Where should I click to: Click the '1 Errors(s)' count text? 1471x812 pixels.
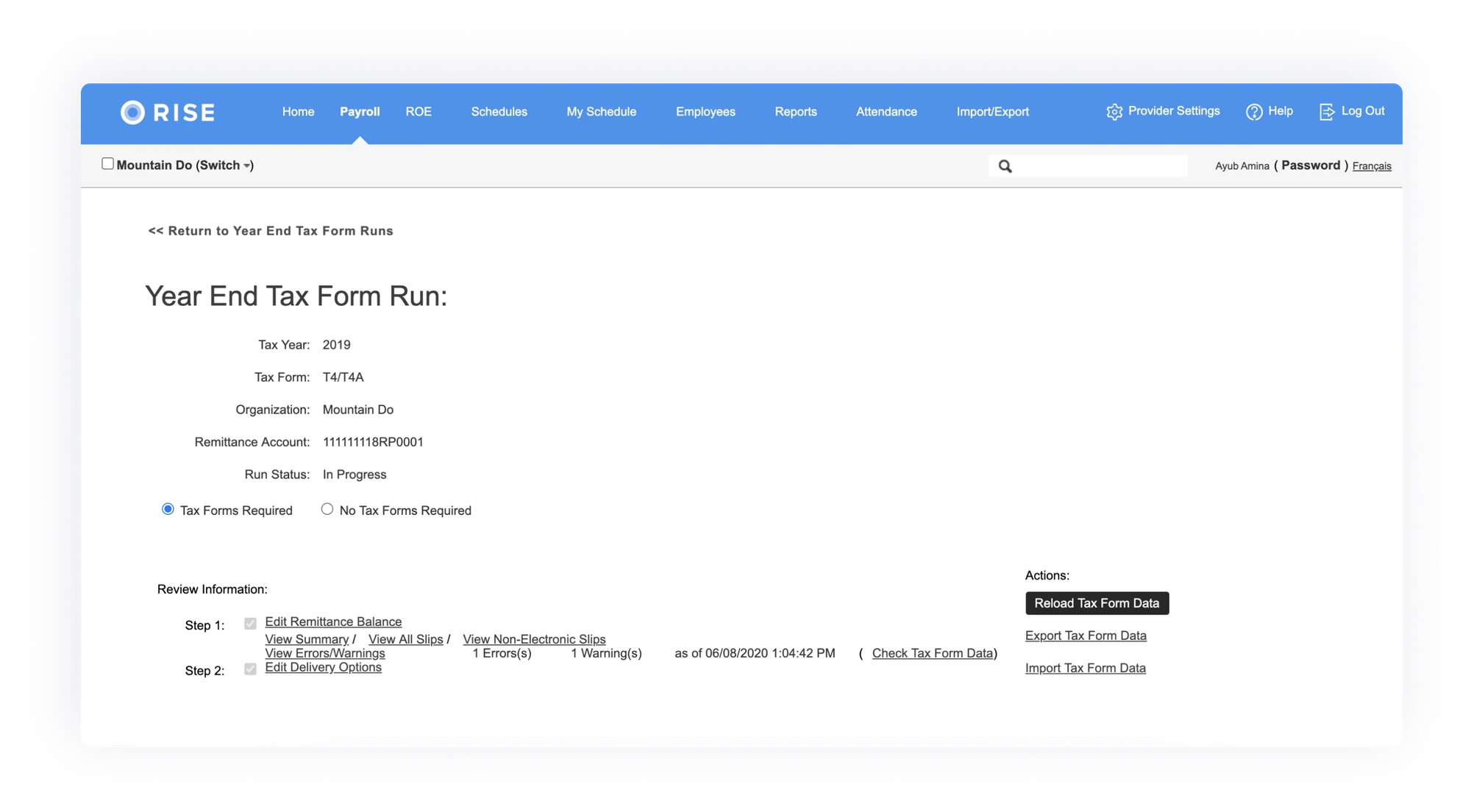pos(502,653)
